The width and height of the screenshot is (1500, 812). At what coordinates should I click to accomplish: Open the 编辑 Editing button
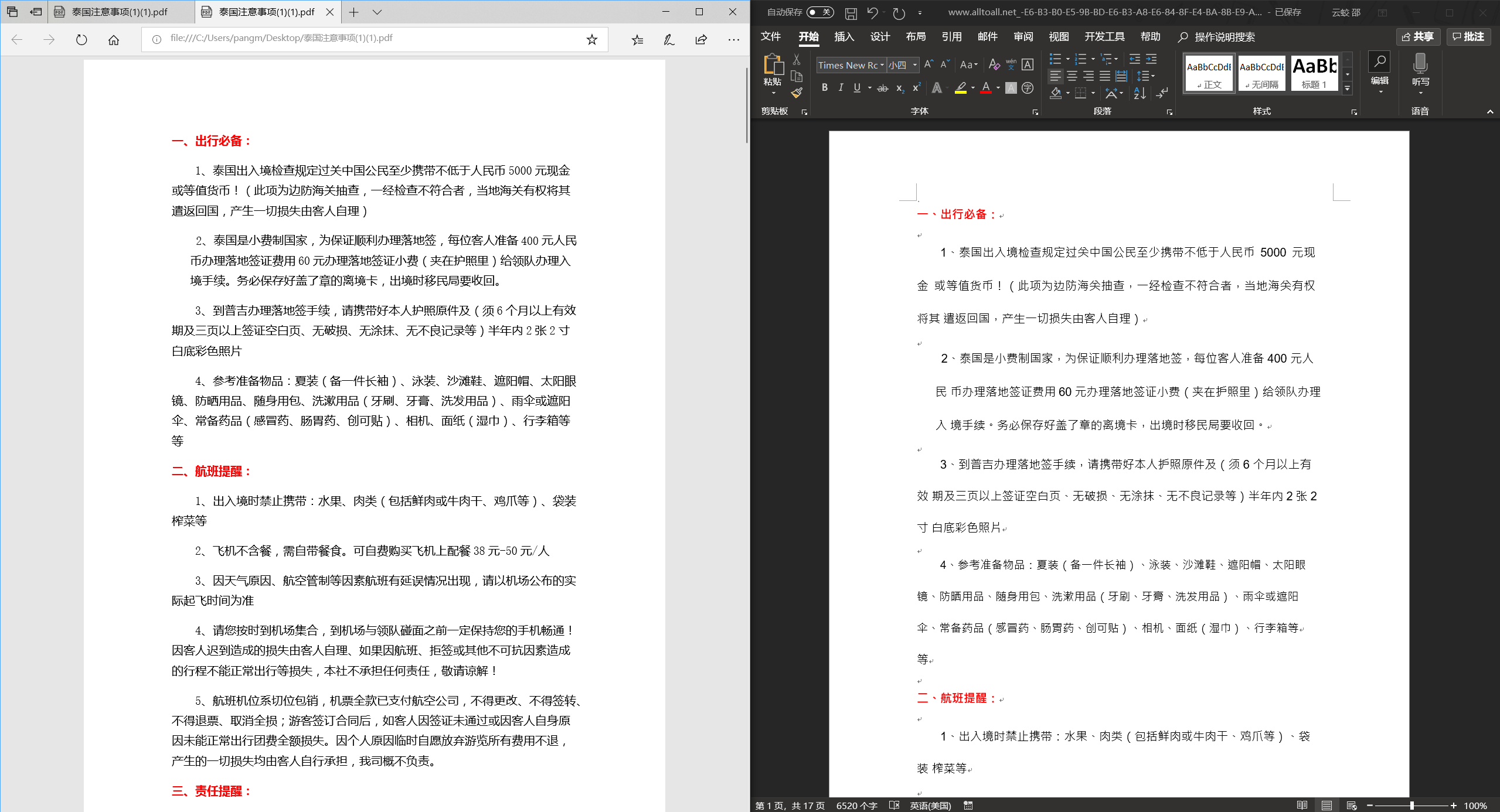click(x=1379, y=73)
